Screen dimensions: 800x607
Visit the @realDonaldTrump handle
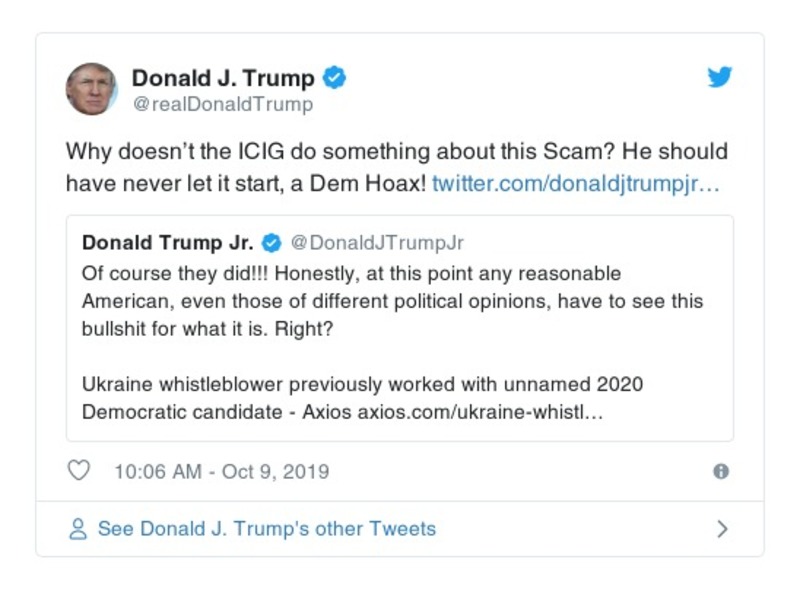(222, 104)
